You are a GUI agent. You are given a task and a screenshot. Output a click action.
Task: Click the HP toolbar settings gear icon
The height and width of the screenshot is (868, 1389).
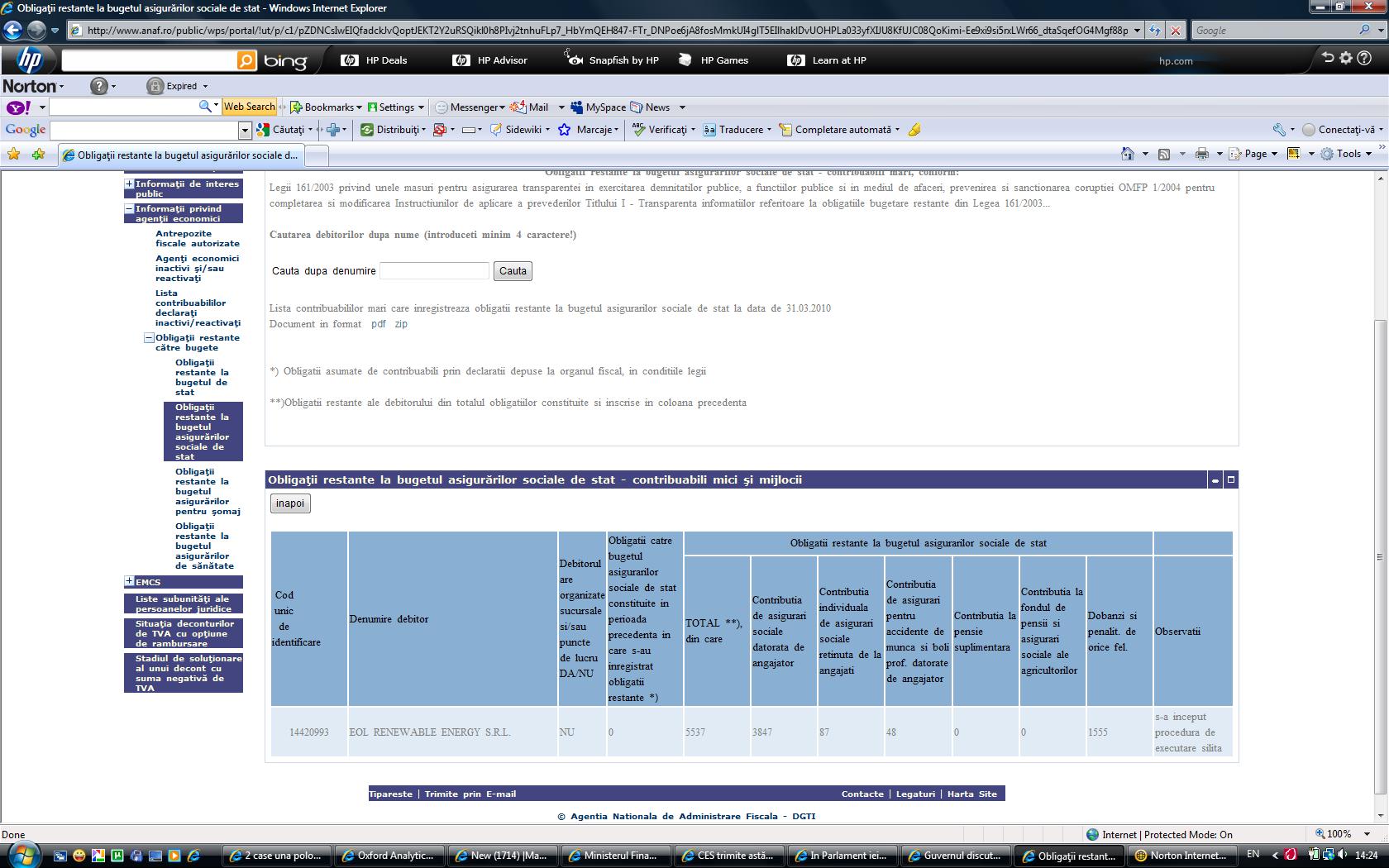[x=1346, y=58]
